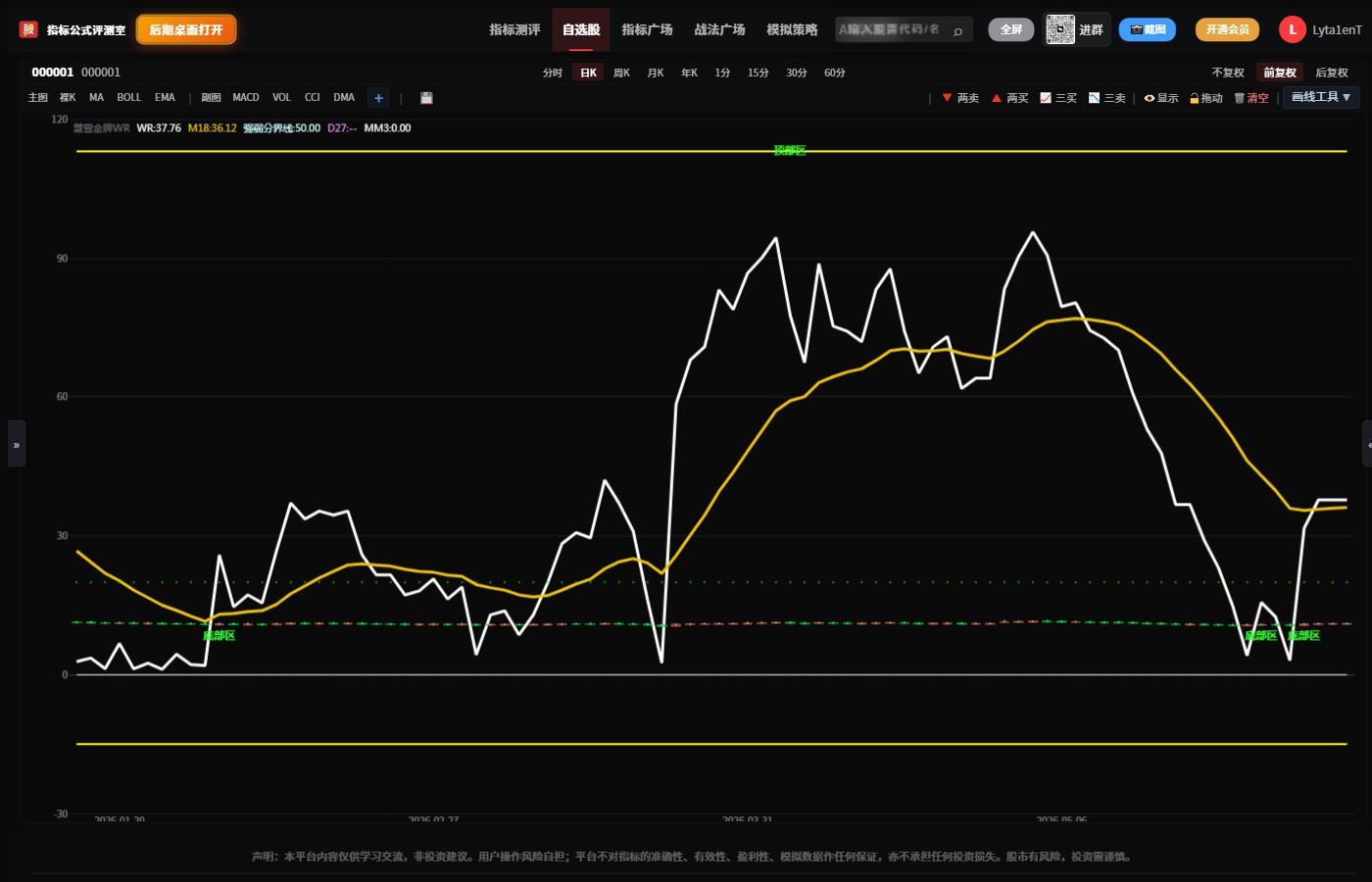Select the 两卖 down-triangle marker

point(960,98)
